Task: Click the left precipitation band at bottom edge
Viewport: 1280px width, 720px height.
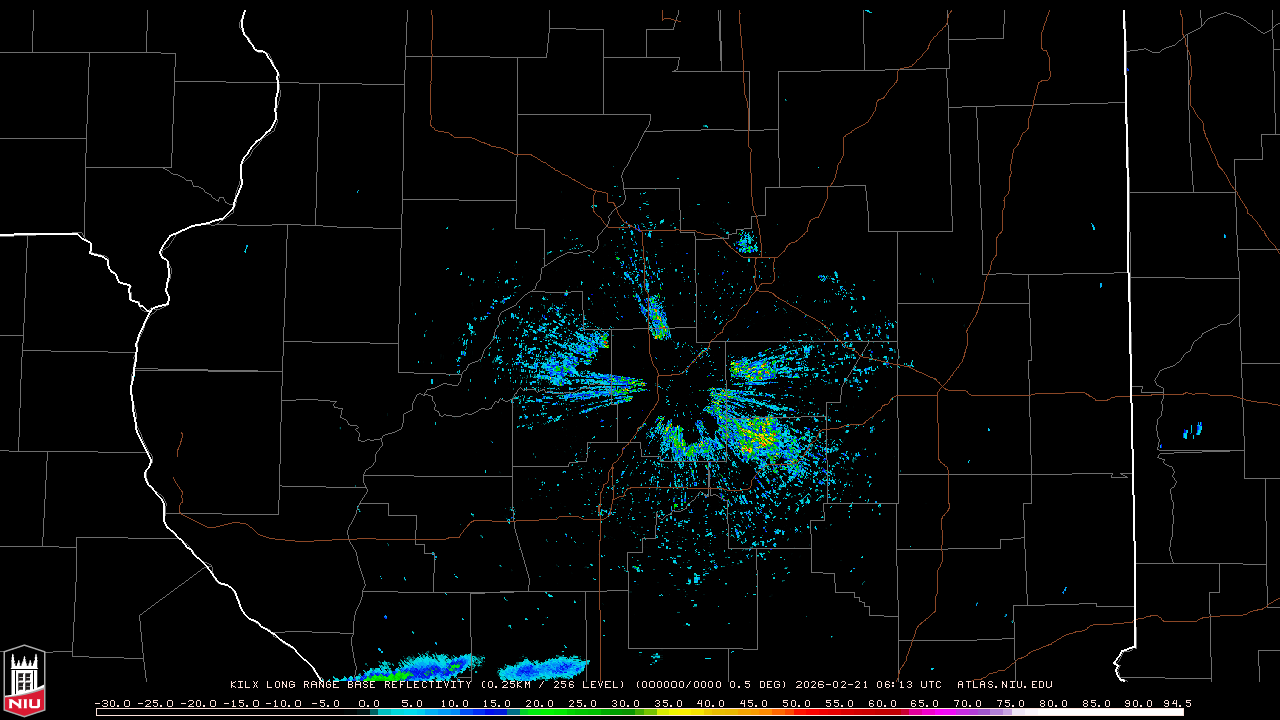Action: pos(425,667)
